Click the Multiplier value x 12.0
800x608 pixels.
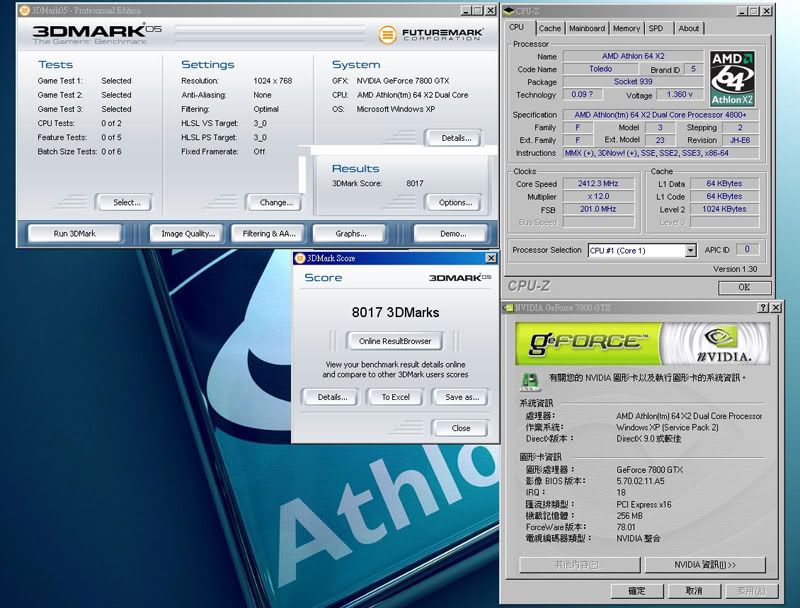(598, 196)
